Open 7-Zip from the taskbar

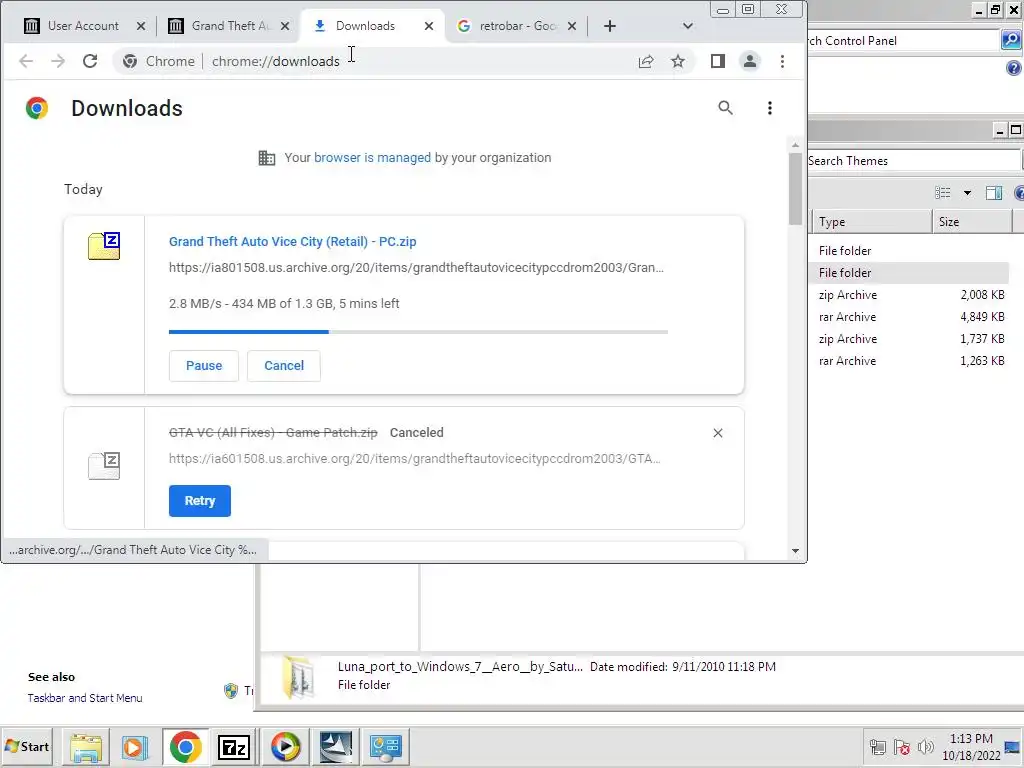click(x=234, y=747)
